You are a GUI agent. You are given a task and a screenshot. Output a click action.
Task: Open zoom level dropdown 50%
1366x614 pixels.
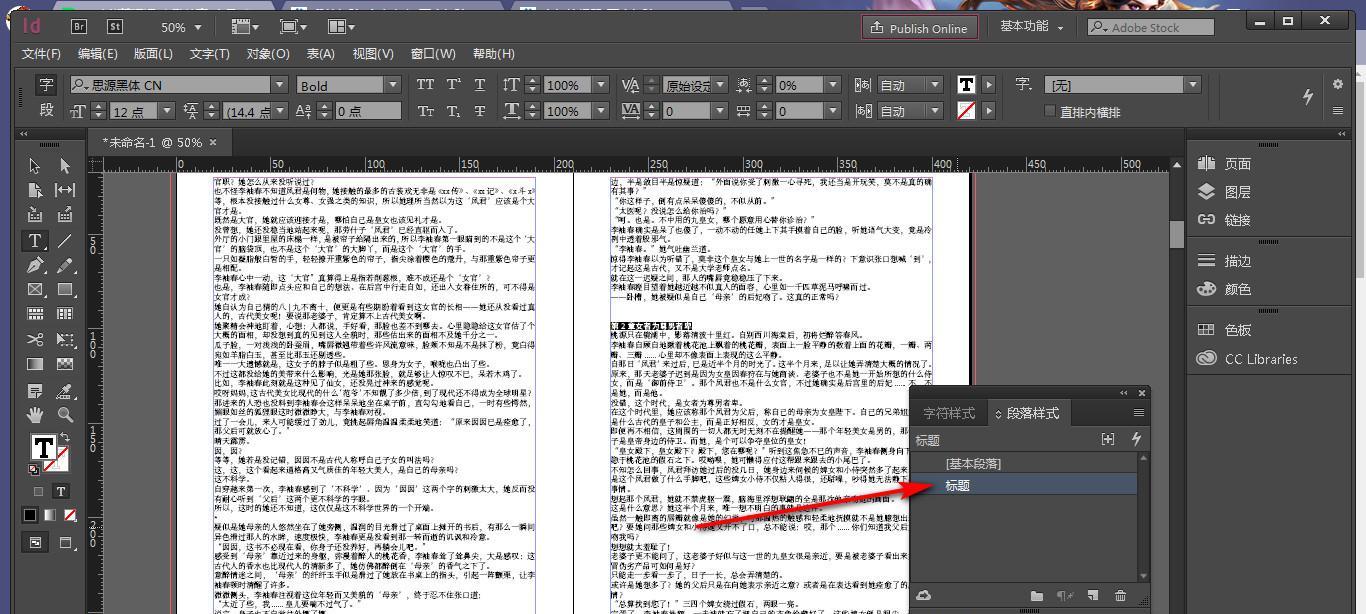pos(198,27)
